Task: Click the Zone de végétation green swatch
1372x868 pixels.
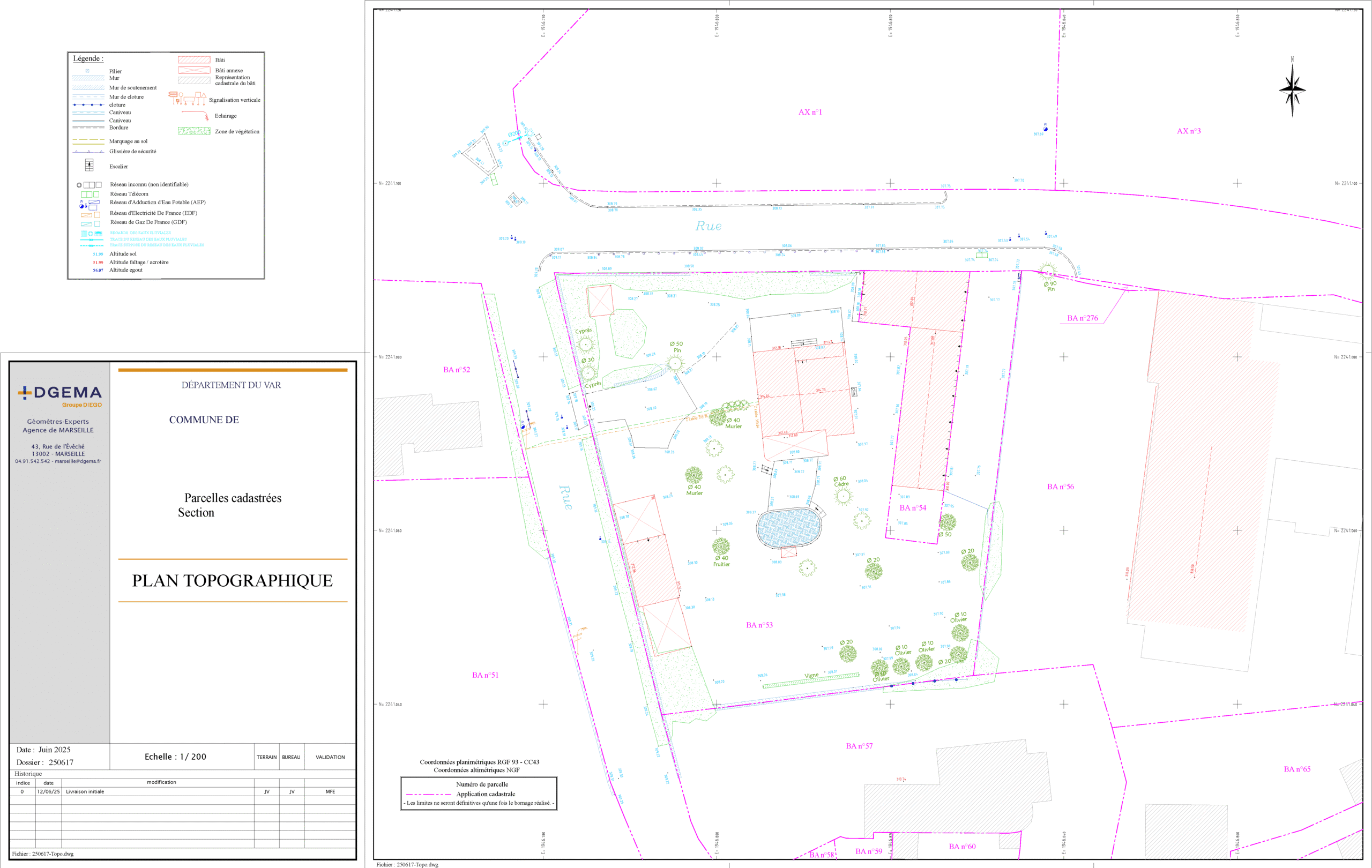Action: [x=193, y=131]
